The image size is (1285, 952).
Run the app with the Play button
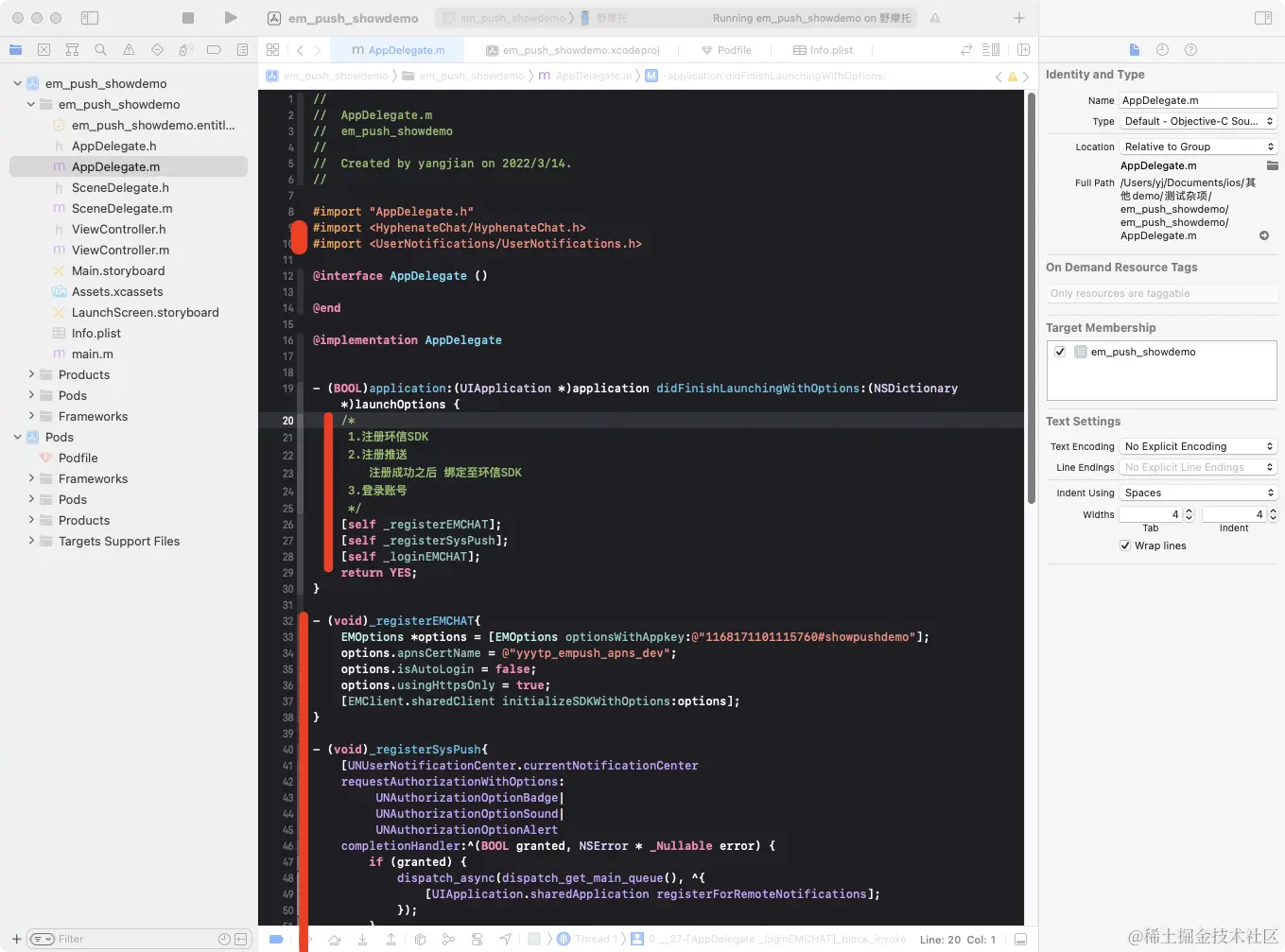[231, 18]
